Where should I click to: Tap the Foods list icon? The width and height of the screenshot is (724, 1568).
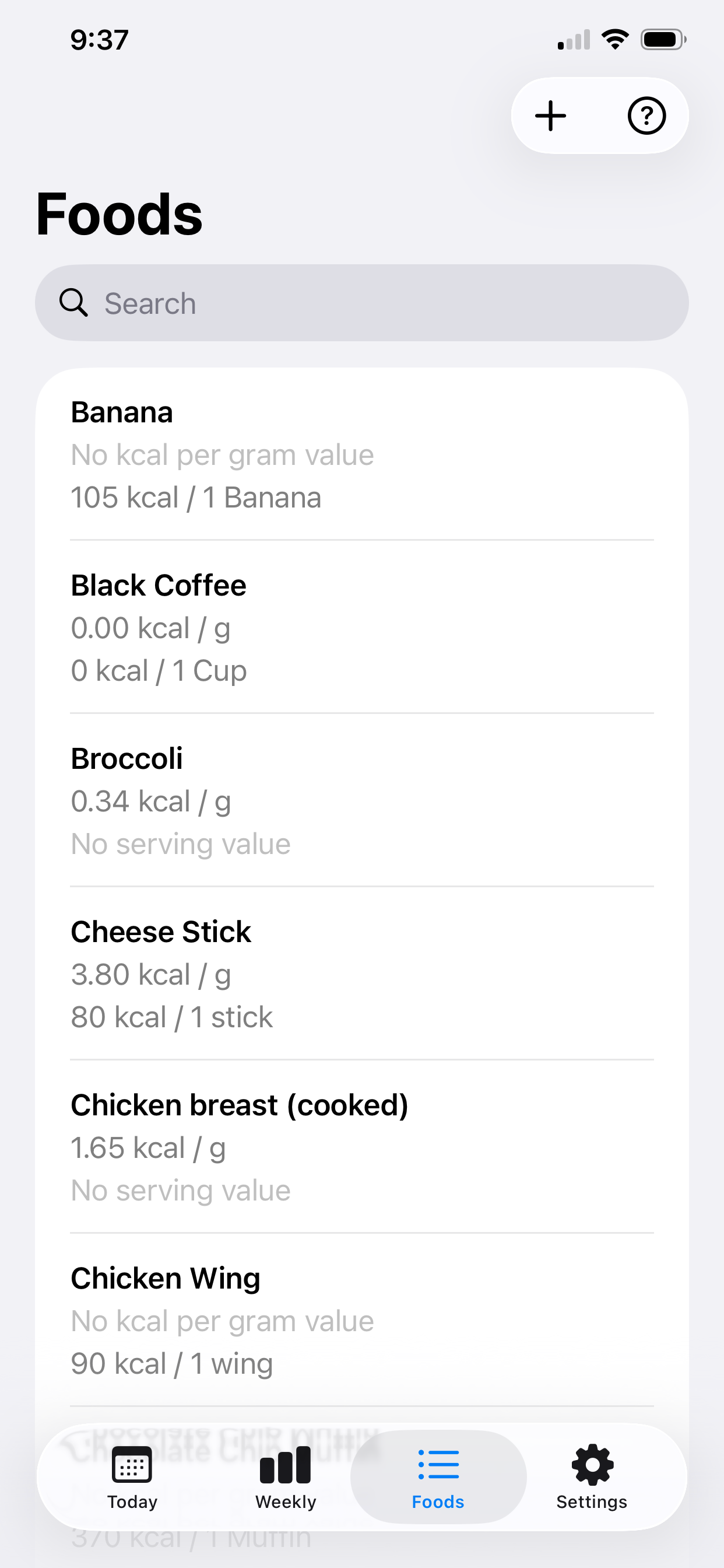pos(438,1465)
